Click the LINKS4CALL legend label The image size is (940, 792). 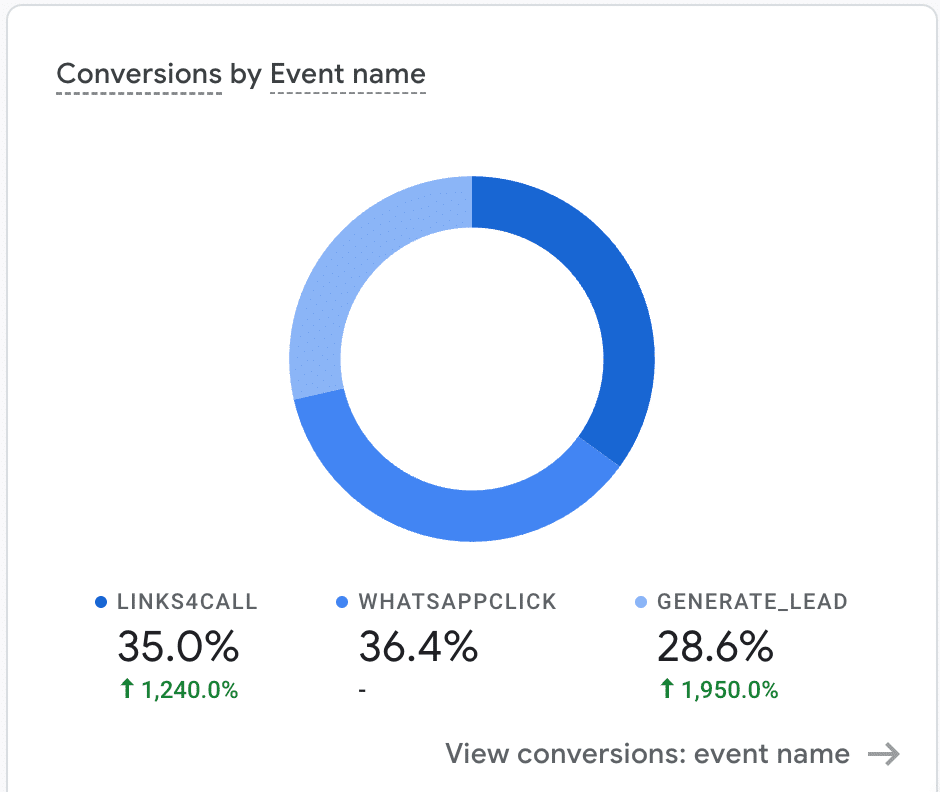point(187,602)
